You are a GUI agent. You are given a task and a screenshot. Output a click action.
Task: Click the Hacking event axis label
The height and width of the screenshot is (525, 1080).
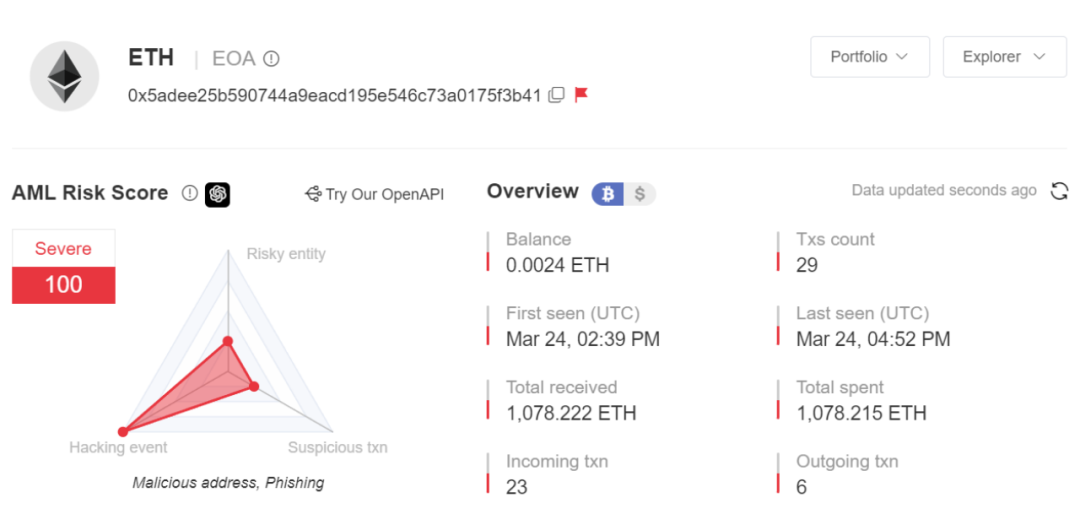(118, 447)
